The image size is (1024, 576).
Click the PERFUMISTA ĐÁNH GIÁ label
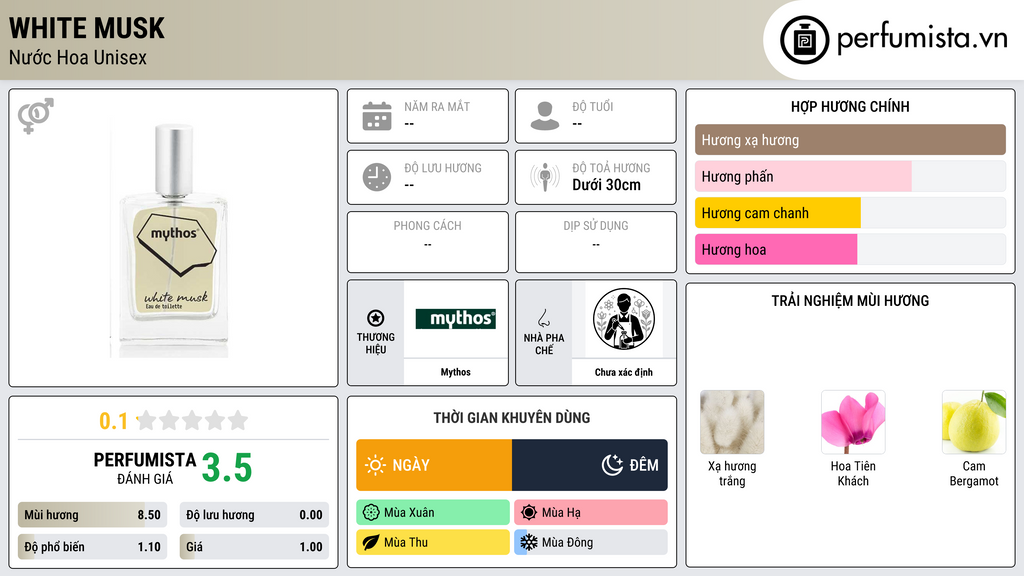point(145,468)
